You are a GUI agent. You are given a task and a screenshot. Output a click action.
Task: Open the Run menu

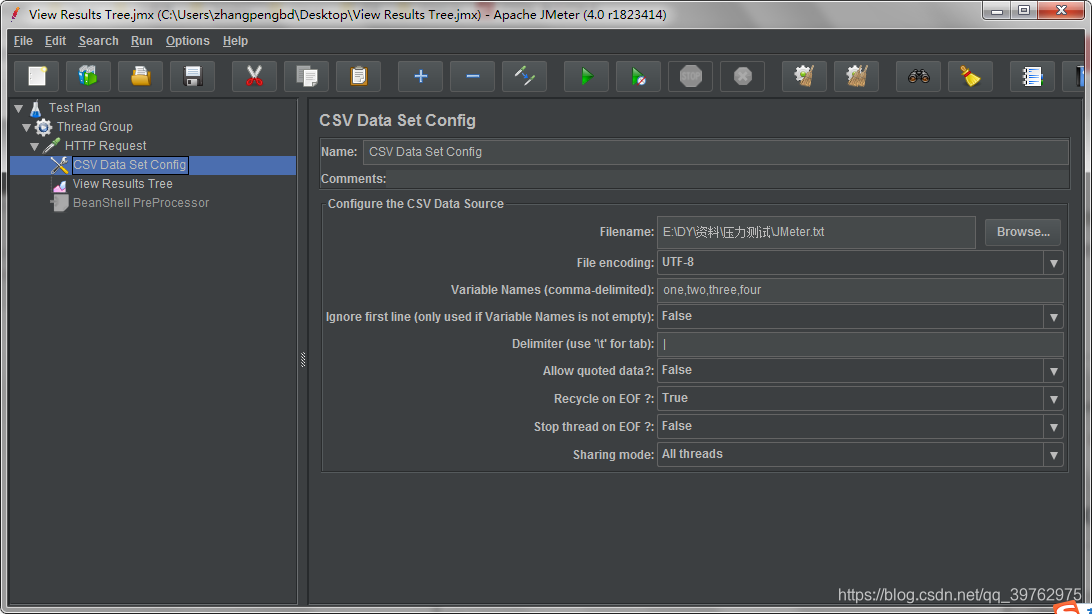141,41
